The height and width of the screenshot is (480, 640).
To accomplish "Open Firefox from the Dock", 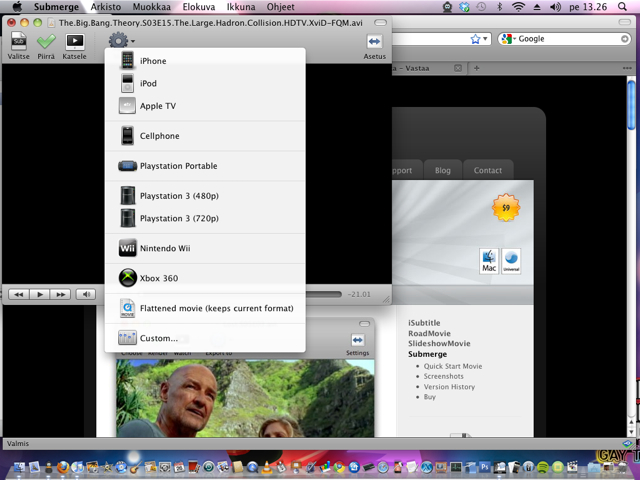I will [x=63, y=467].
